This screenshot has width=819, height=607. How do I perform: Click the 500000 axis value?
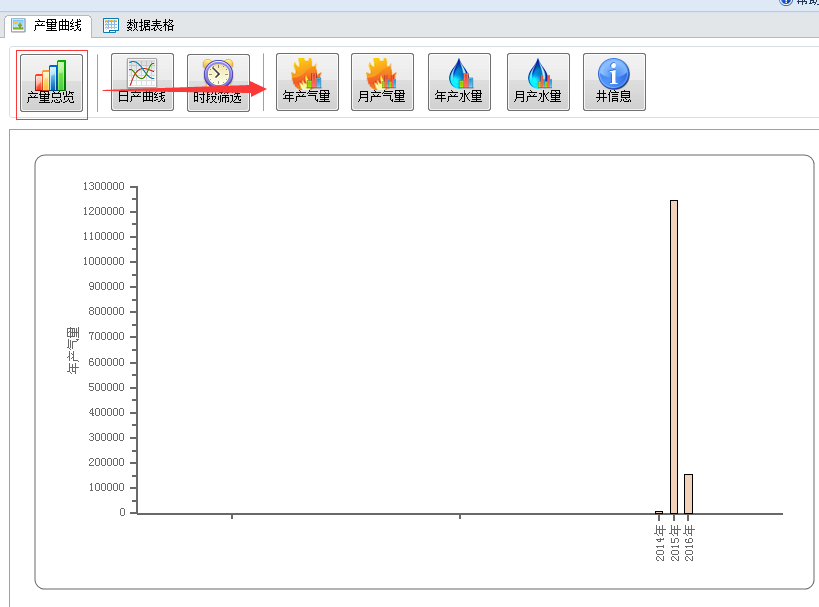point(107,387)
